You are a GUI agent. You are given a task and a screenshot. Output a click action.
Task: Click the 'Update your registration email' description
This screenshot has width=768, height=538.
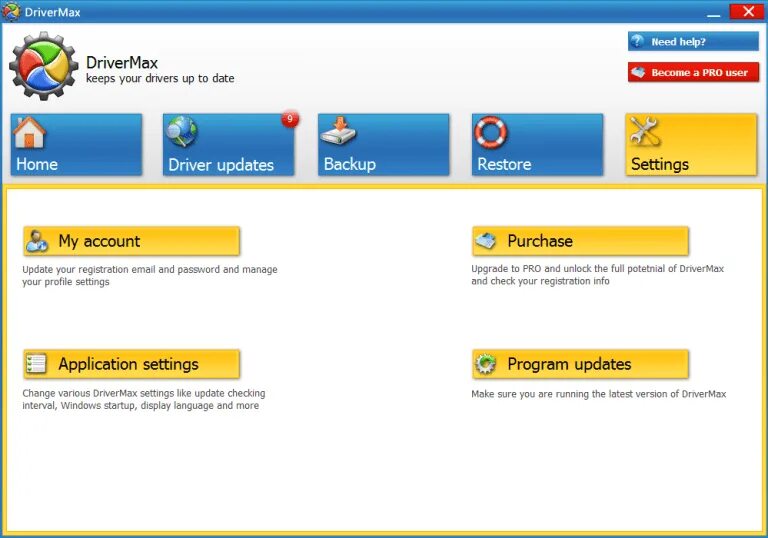coord(150,275)
